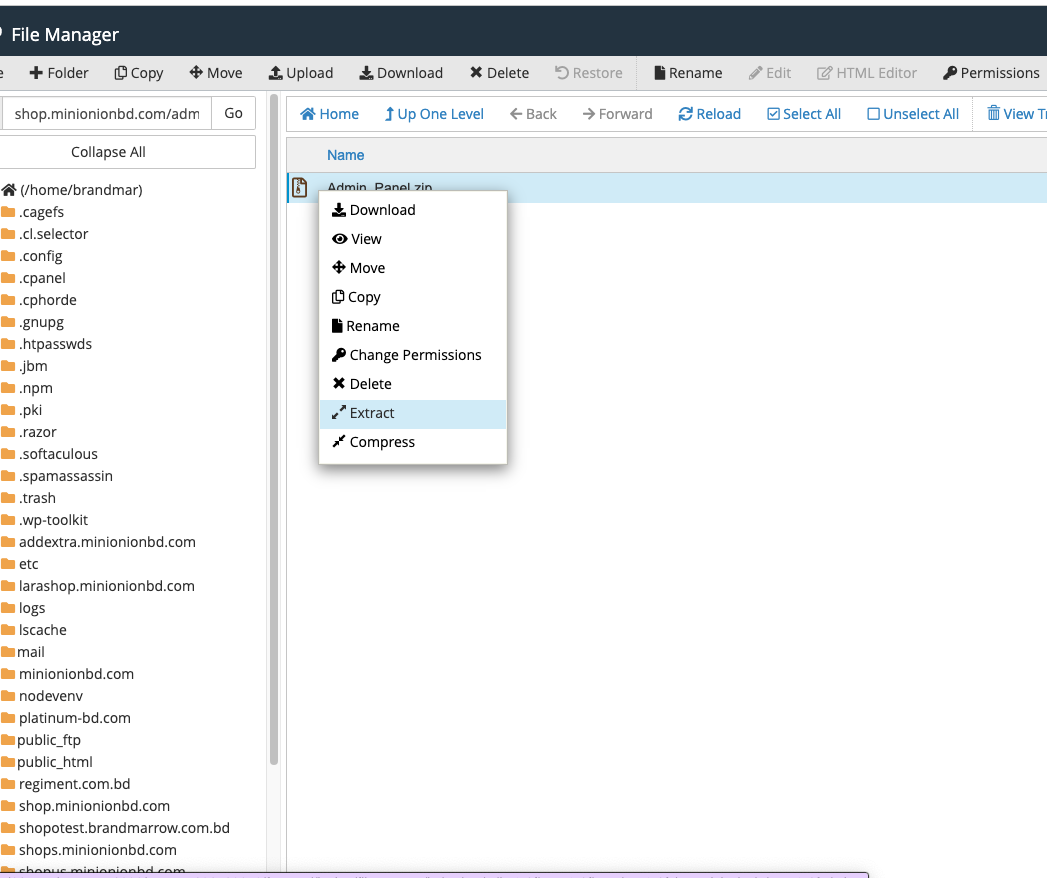Select Change Permissions in context menu
1047x878 pixels.
tap(414, 355)
